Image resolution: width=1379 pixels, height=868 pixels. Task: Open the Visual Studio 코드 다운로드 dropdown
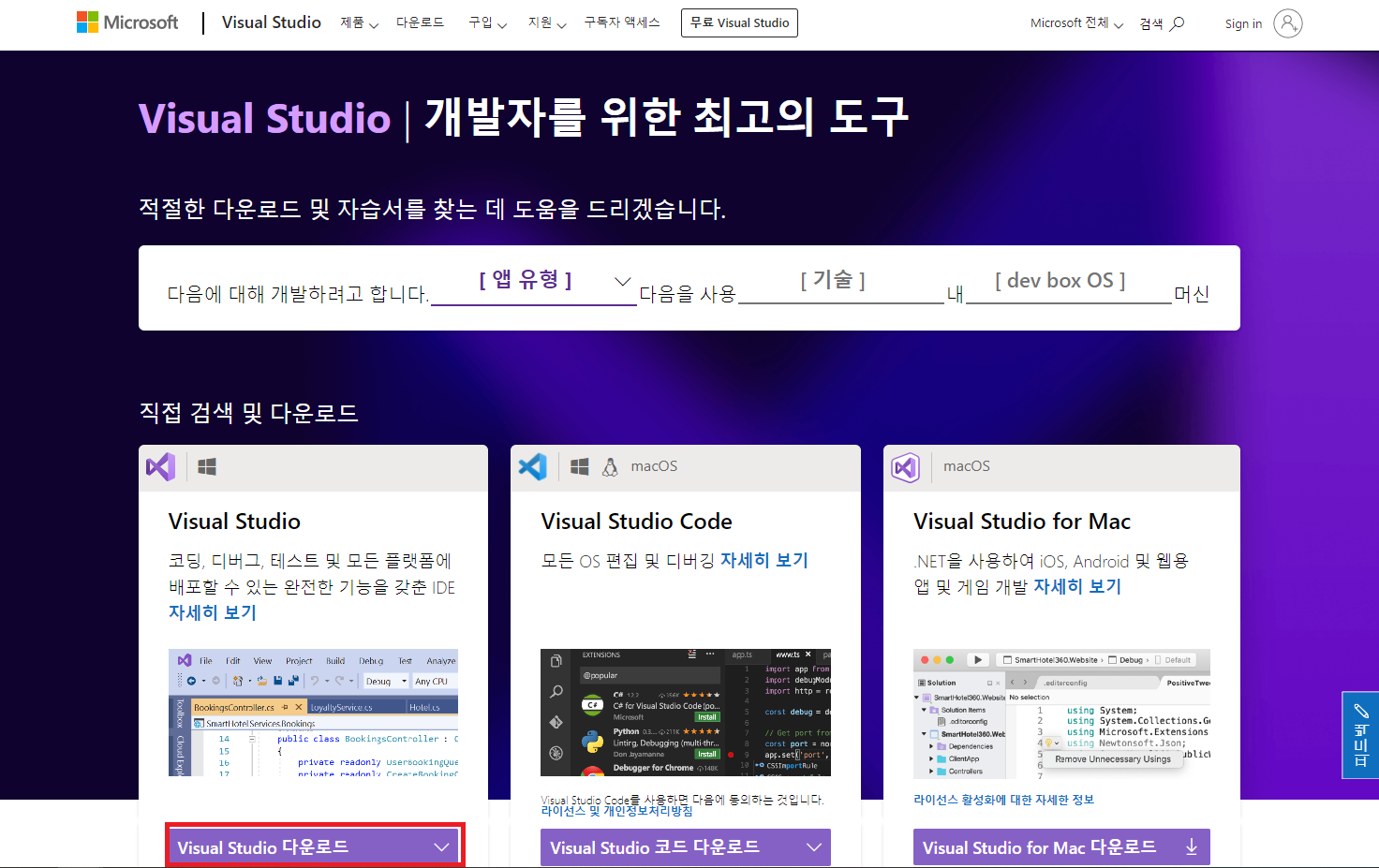click(686, 847)
